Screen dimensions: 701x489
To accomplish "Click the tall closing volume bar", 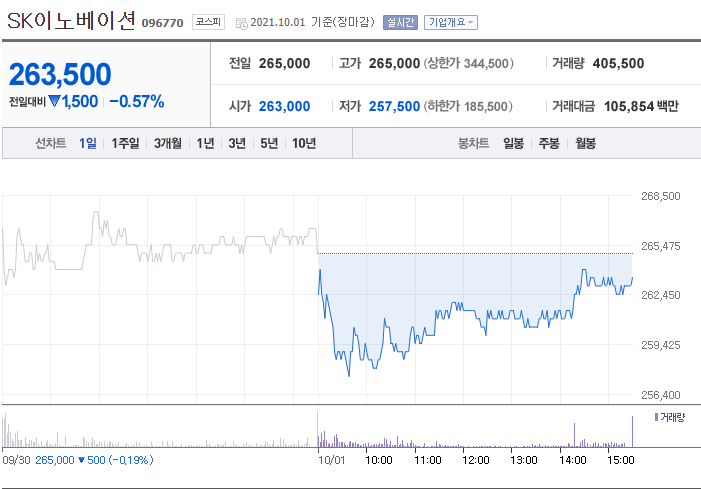I will (x=632, y=431).
